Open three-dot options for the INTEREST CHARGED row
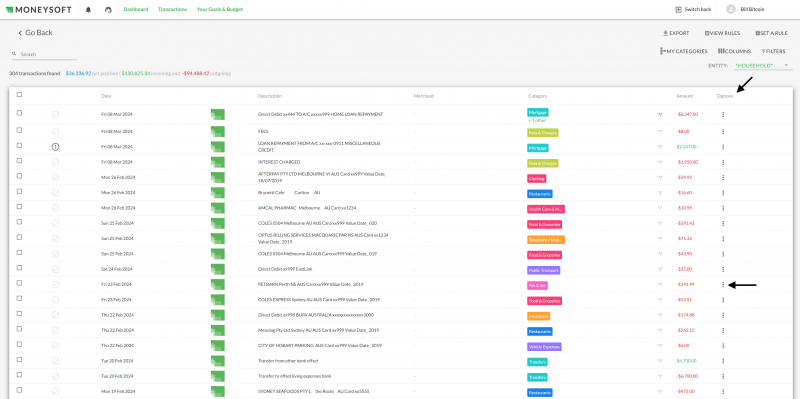This screenshot has height=399, width=800. pyautogui.click(x=723, y=162)
